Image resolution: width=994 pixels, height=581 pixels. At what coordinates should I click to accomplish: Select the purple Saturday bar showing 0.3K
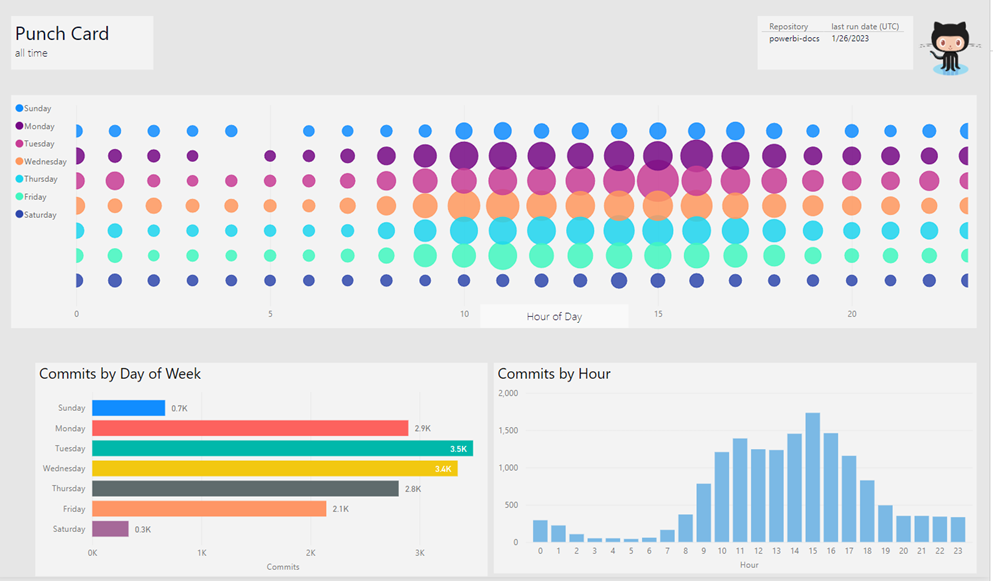click(x=110, y=529)
